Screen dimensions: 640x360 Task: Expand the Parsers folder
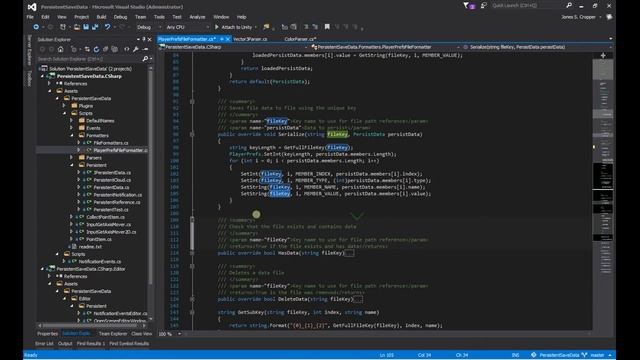tap(71, 158)
